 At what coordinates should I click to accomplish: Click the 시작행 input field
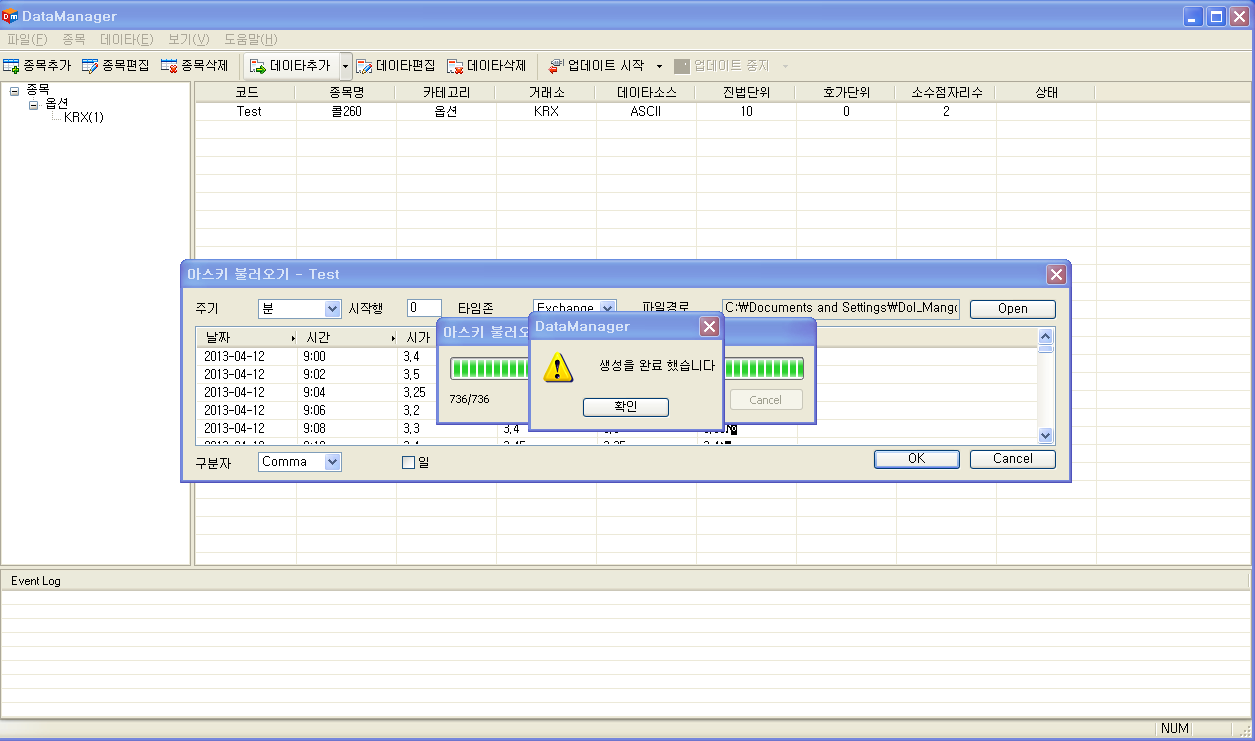[x=424, y=309]
